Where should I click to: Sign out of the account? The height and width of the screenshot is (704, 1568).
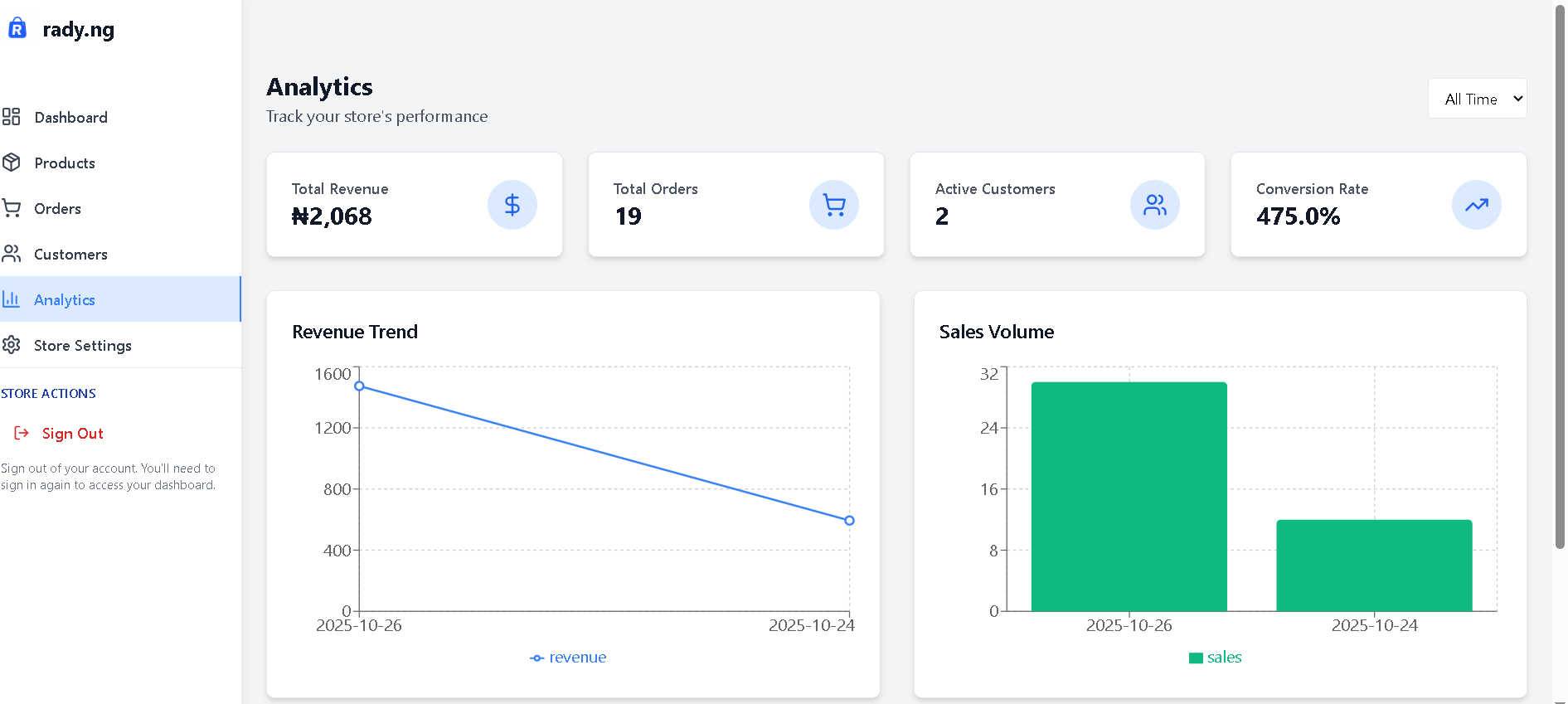(x=72, y=433)
